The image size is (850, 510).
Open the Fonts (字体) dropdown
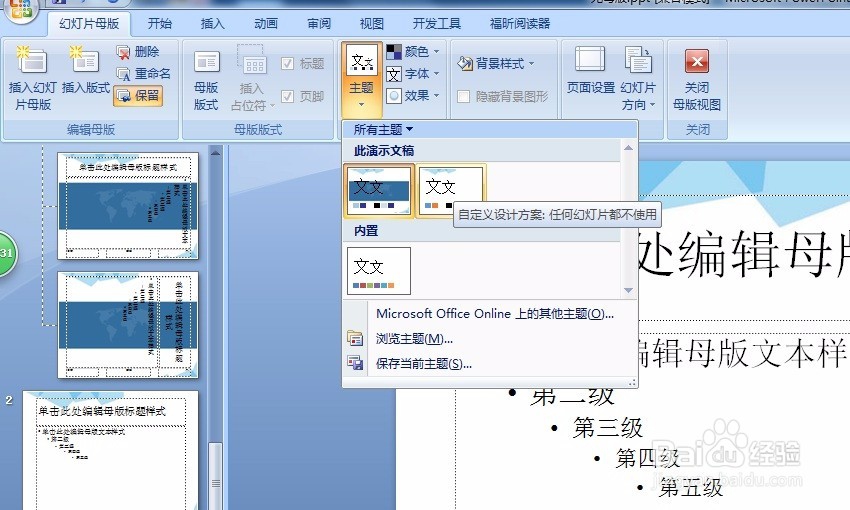click(x=413, y=74)
